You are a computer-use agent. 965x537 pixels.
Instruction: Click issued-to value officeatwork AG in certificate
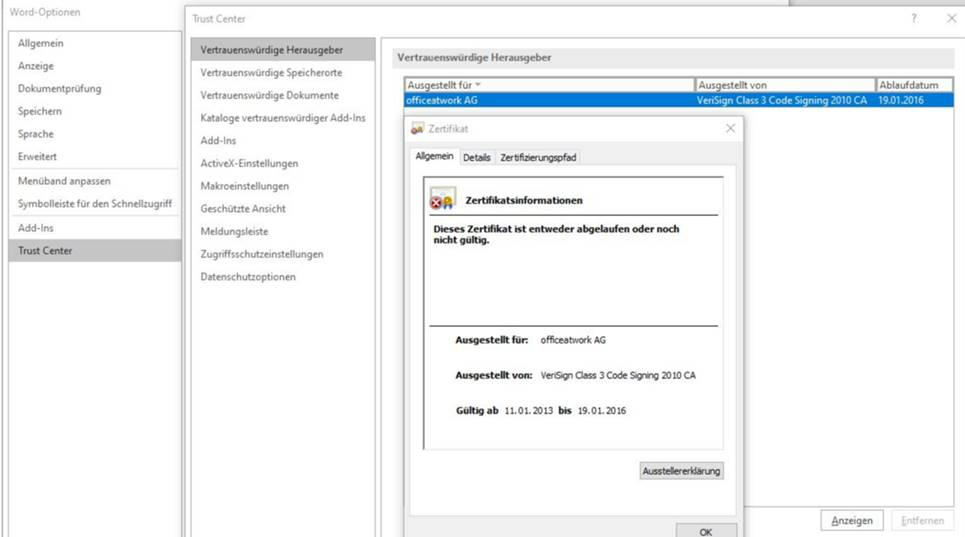click(573, 340)
